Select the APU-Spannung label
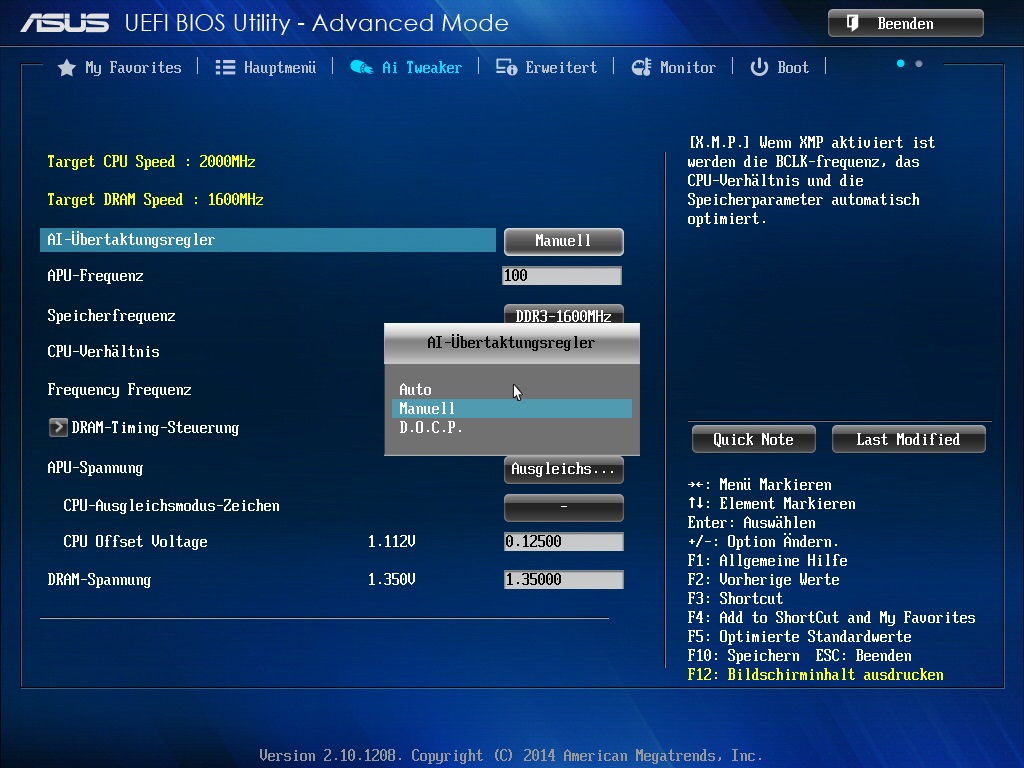 click(95, 468)
